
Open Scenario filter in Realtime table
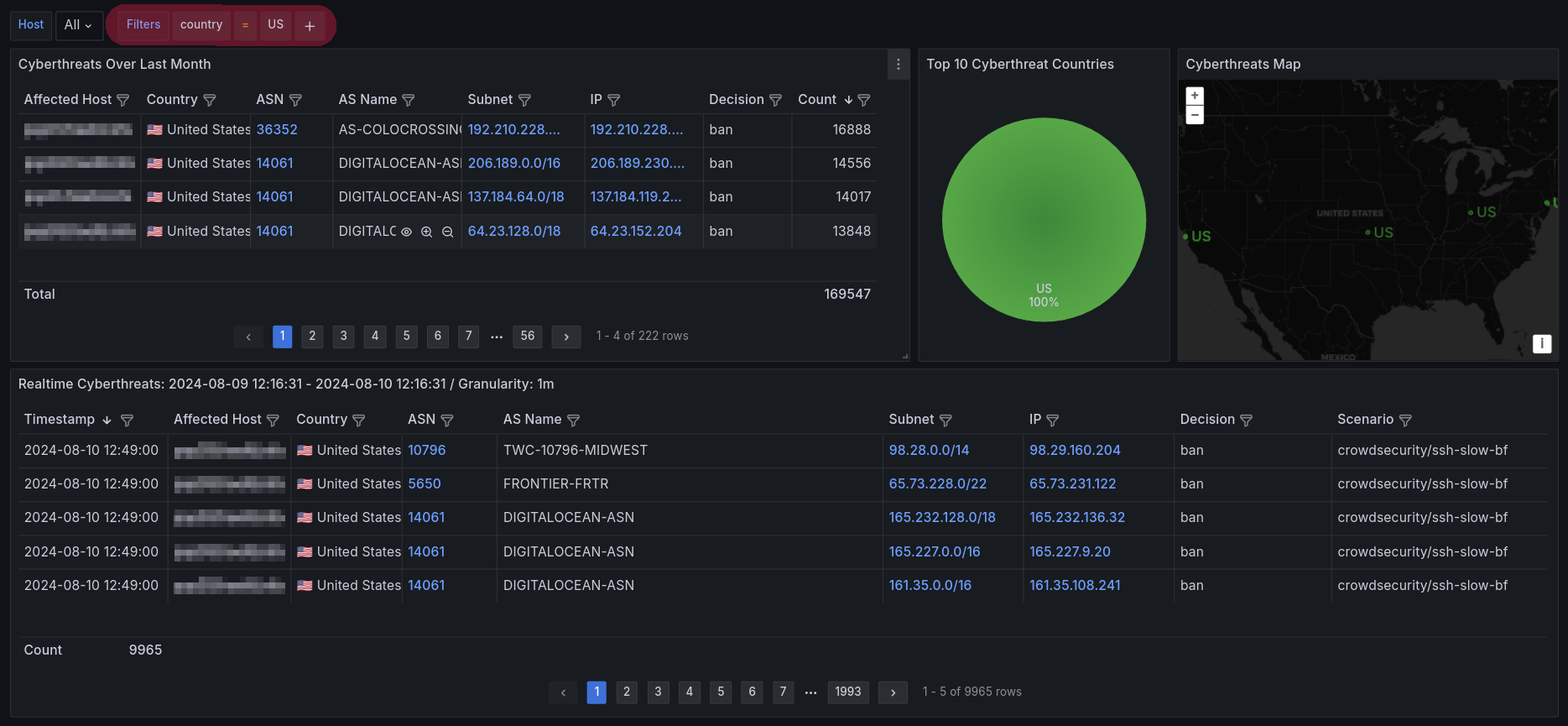click(x=1405, y=420)
